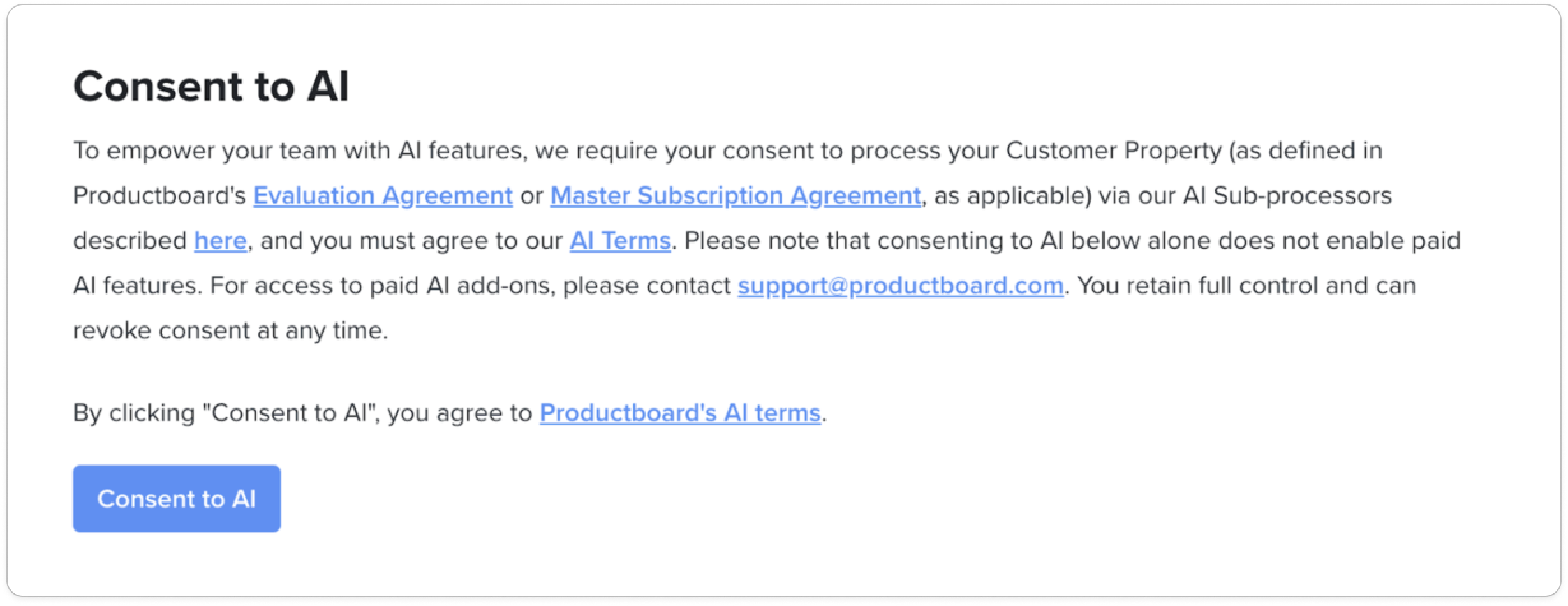Follow the 'here' AI Sub-processors link
Image resolution: width=1568 pixels, height=606 pixels.
tap(220, 240)
